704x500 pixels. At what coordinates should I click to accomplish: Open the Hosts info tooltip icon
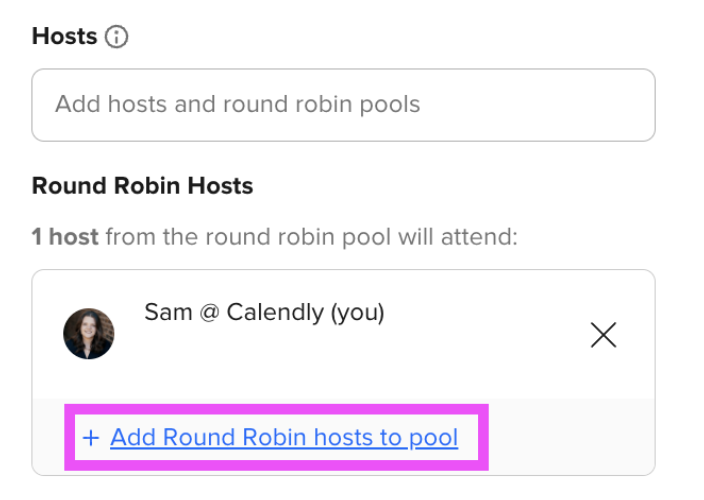click(117, 36)
